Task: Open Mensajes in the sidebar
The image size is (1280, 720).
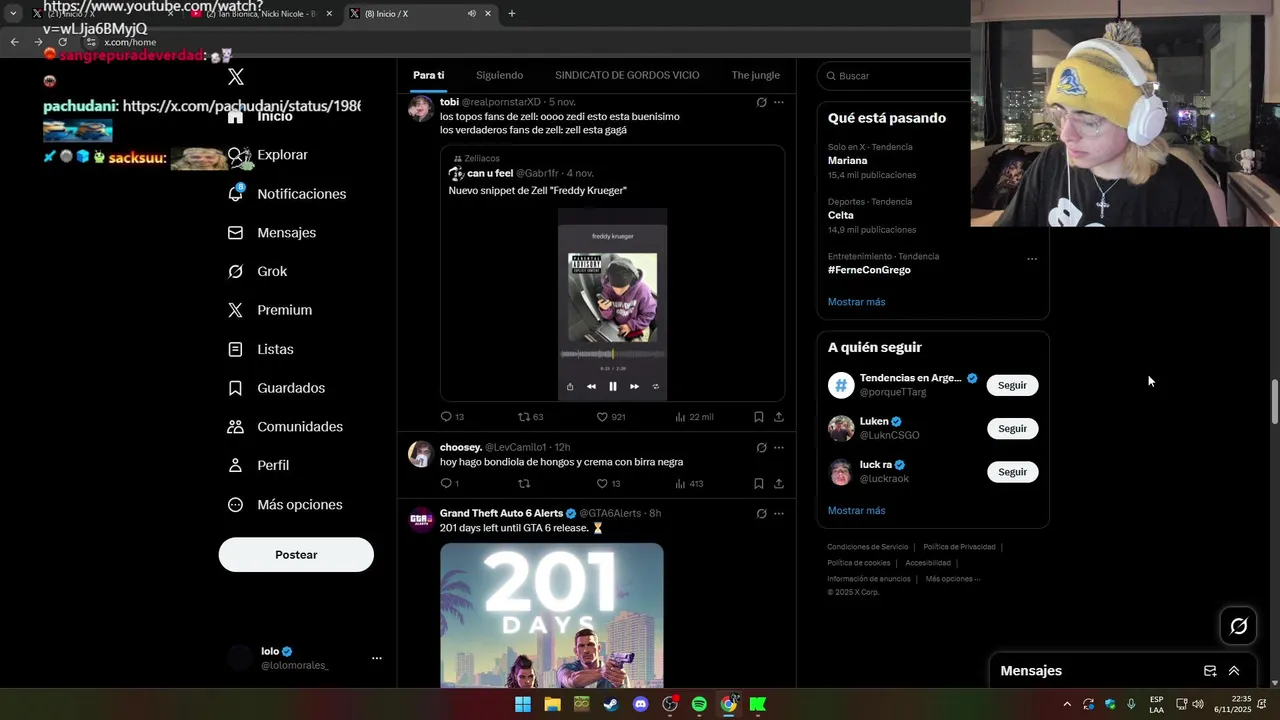Action: 272,233
